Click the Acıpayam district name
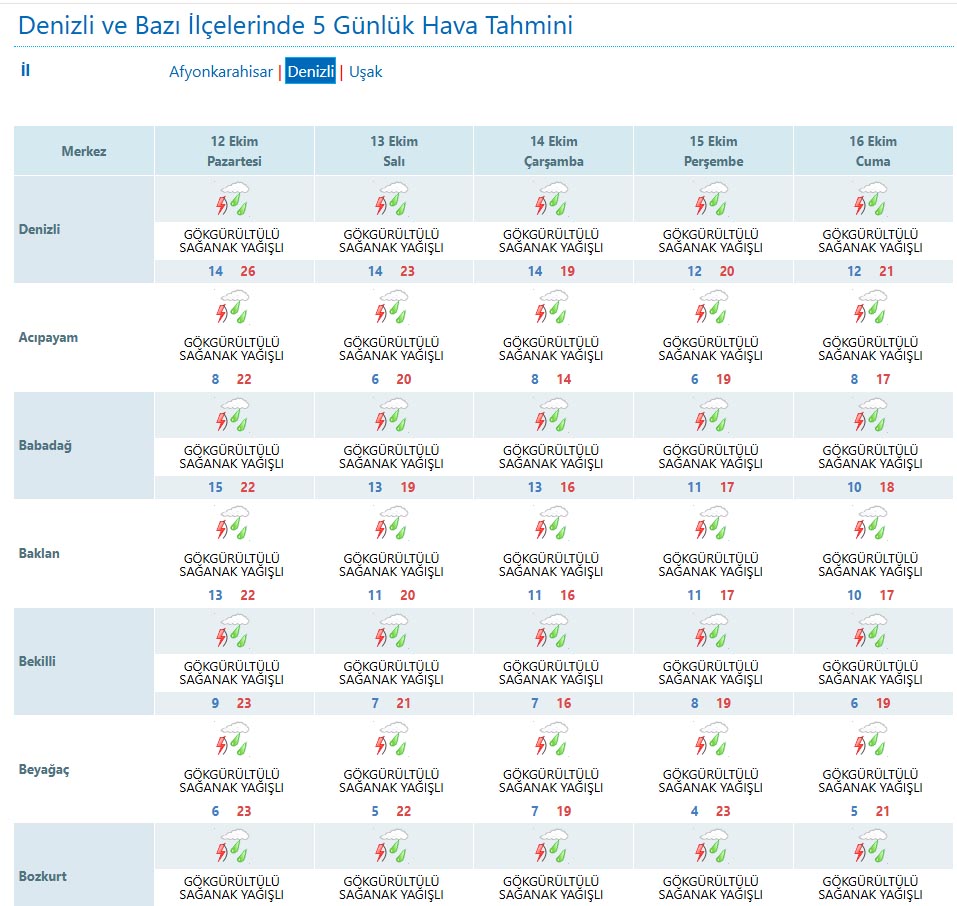 (48, 338)
